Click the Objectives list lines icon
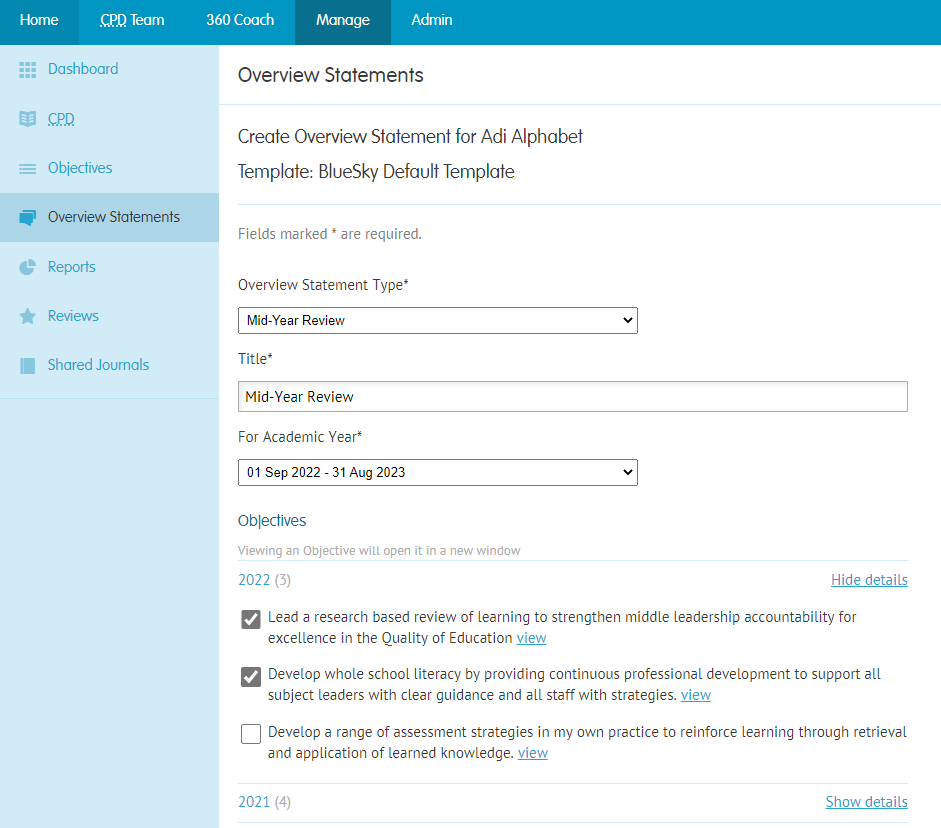941x828 pixels. click(x=28, y=169)
